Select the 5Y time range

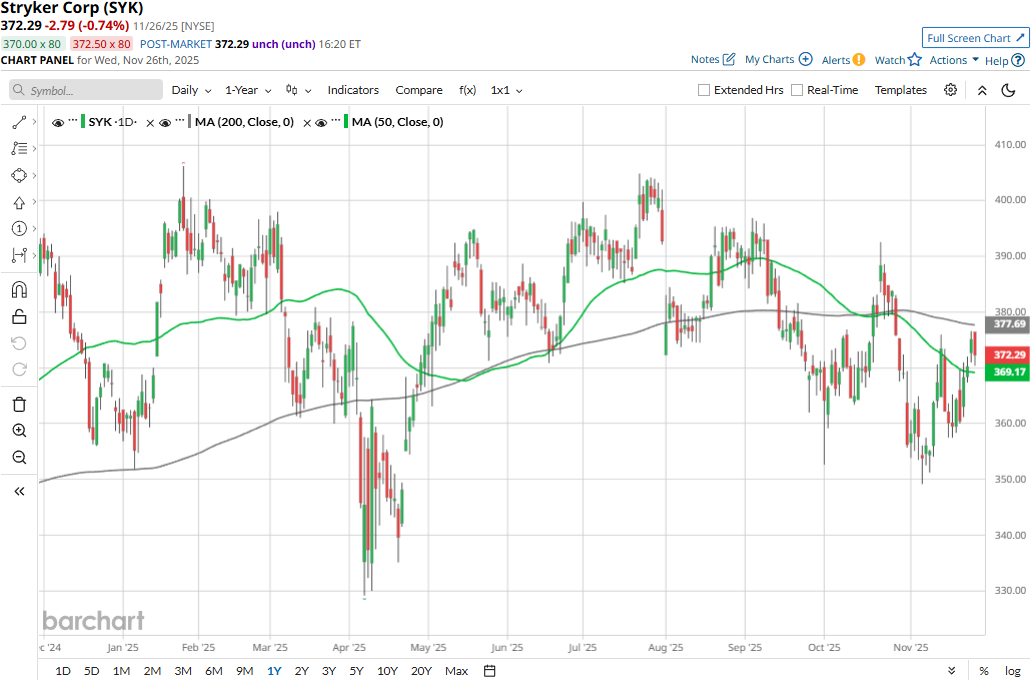[x=356, y=671]
